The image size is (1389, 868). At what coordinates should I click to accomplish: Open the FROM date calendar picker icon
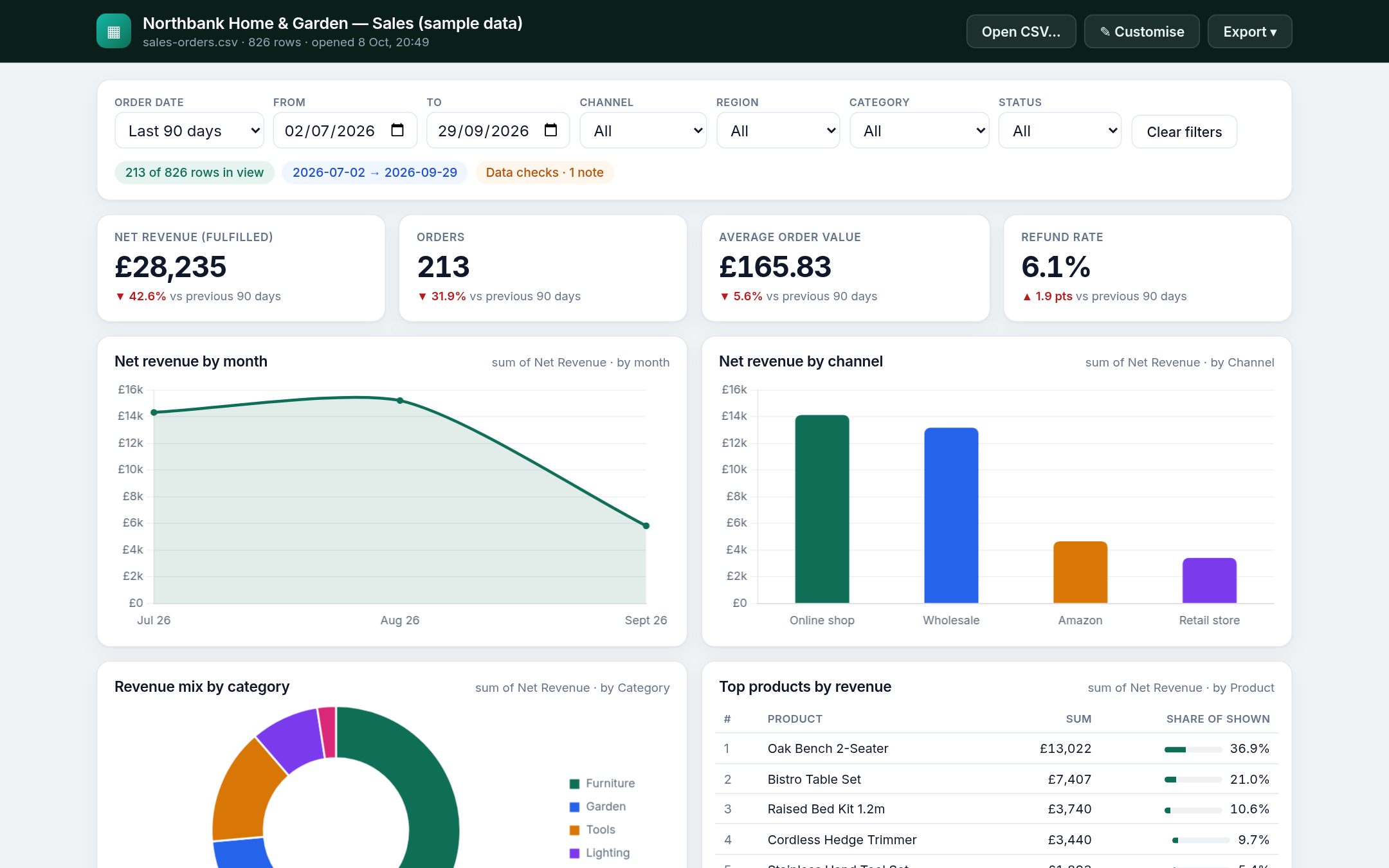point(397,131)
